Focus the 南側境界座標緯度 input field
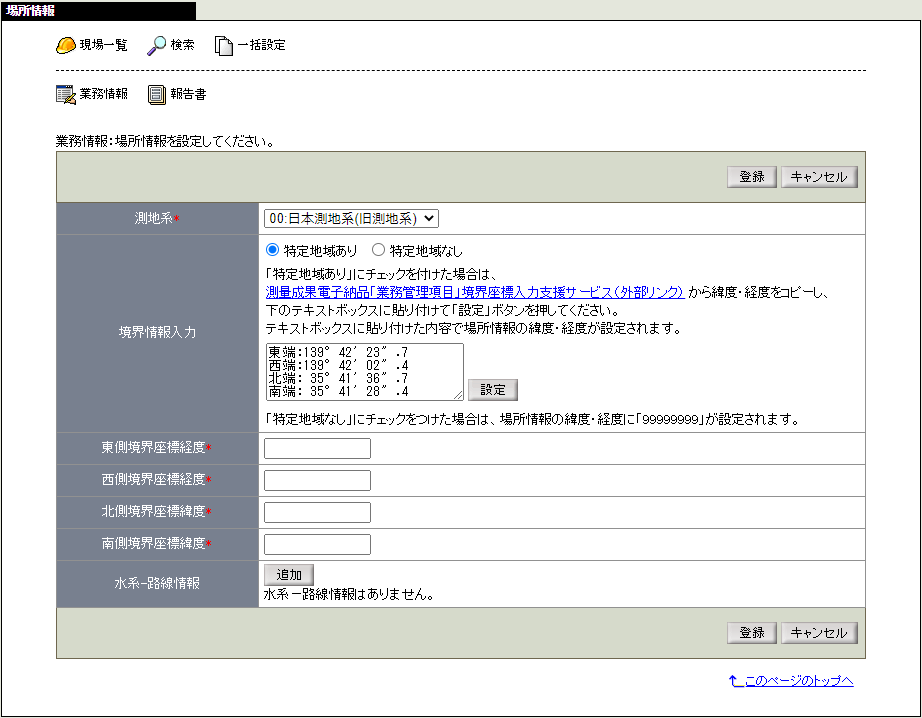 click(x=318, y=544)
